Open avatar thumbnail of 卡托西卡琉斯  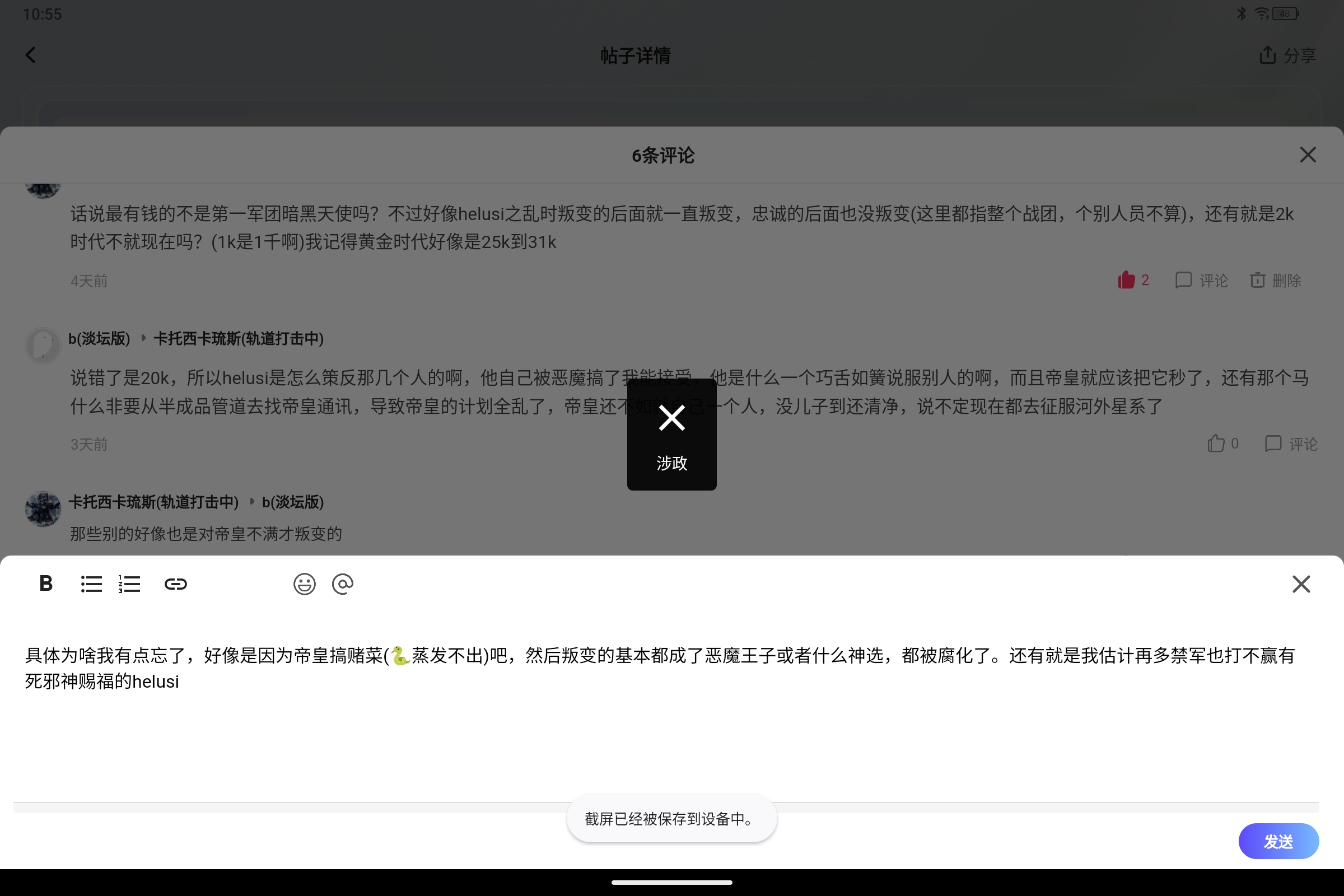click(x=43, y=508)
